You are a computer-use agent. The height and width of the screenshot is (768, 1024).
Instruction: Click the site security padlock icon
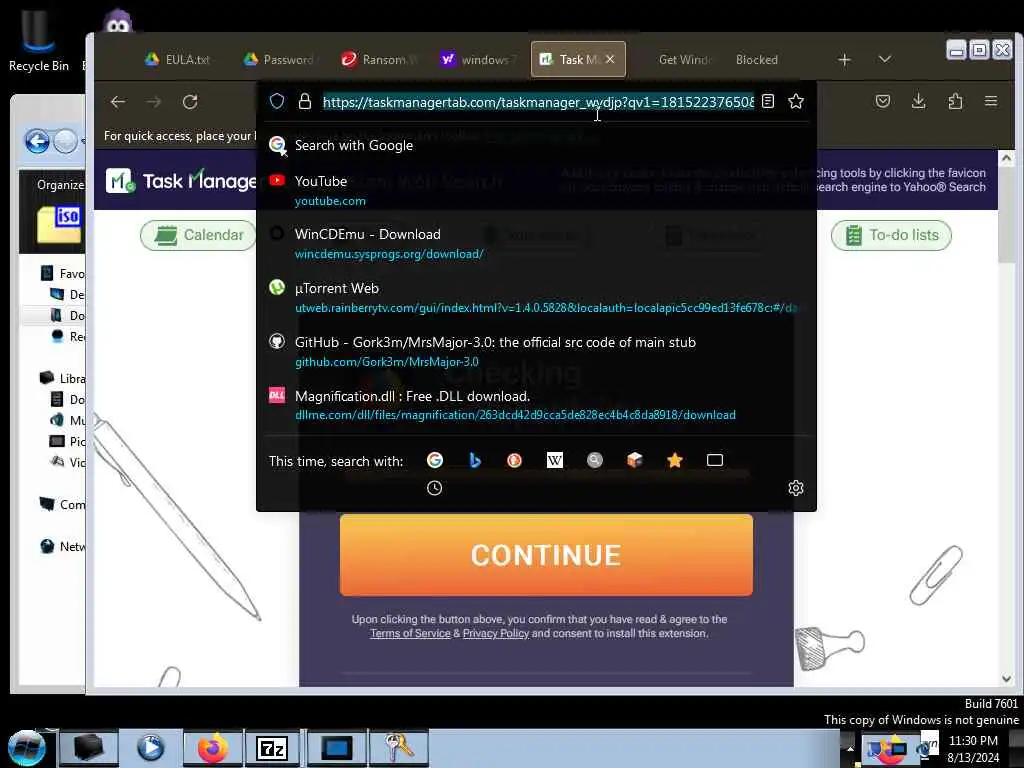pyautogui.click(x=305, y=101)
